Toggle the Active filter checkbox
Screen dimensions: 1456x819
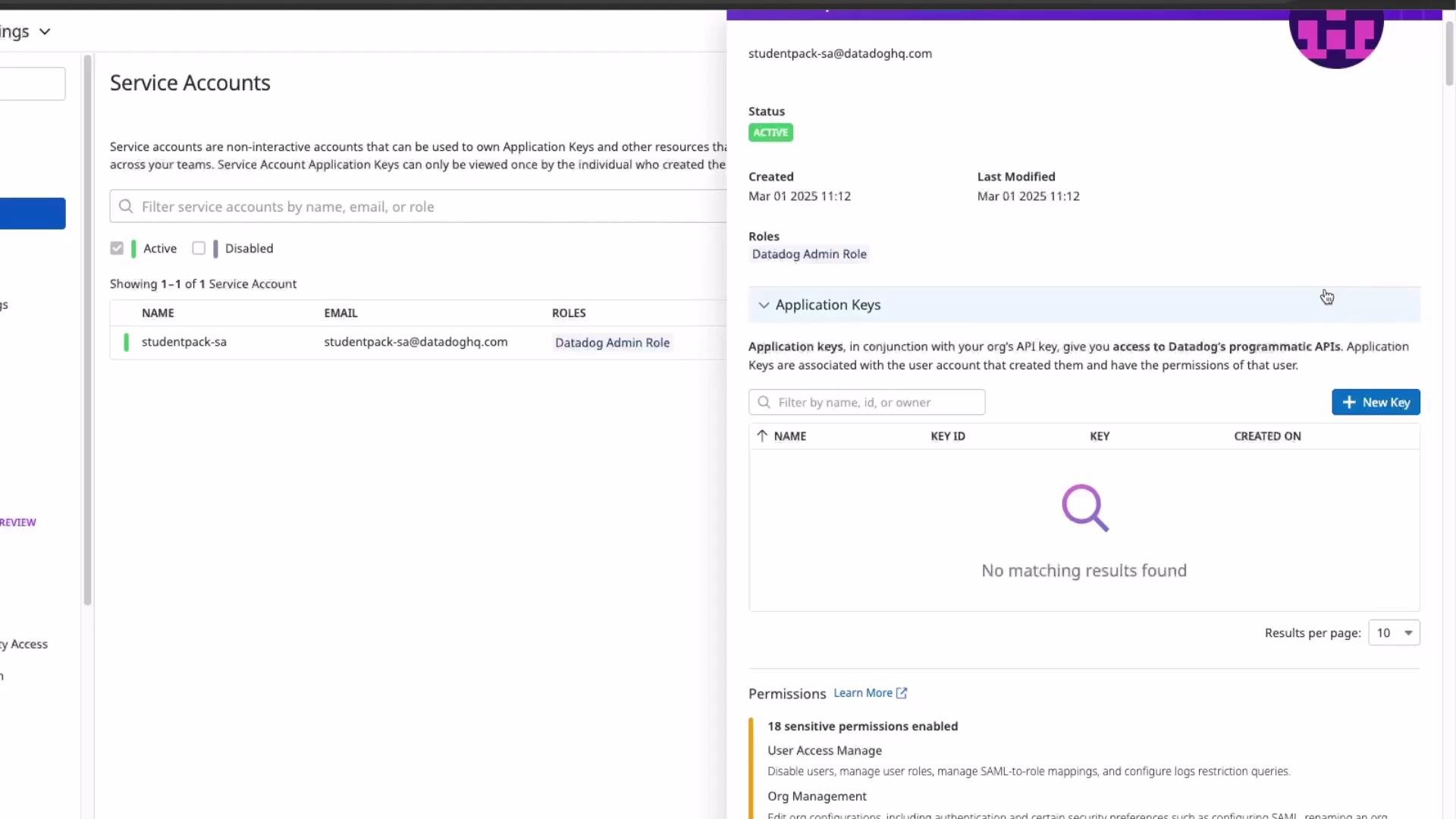tap(117, 248)
